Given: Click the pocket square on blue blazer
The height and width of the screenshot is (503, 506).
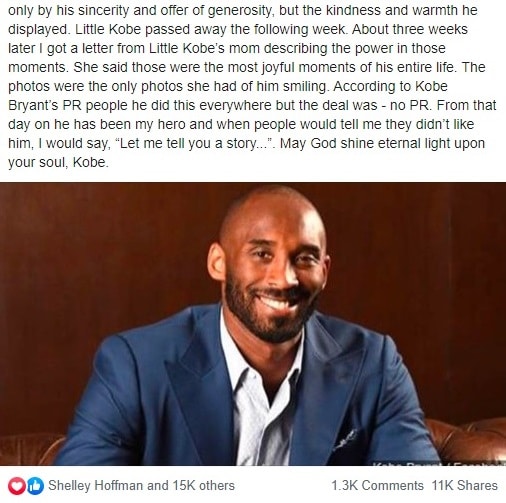Looking at the screenshot, I should click(x=345, y=439).
